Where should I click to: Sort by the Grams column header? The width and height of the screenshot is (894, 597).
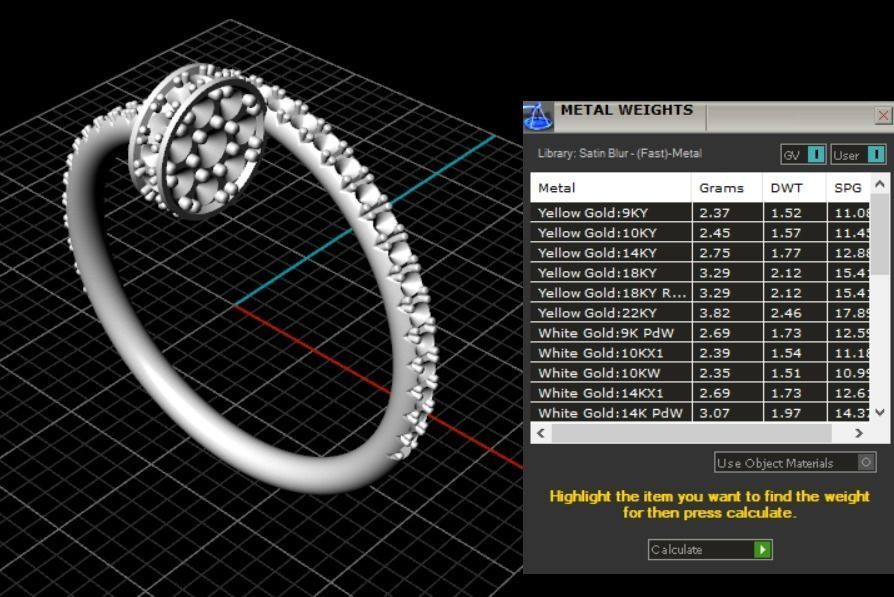click(728, 188)
